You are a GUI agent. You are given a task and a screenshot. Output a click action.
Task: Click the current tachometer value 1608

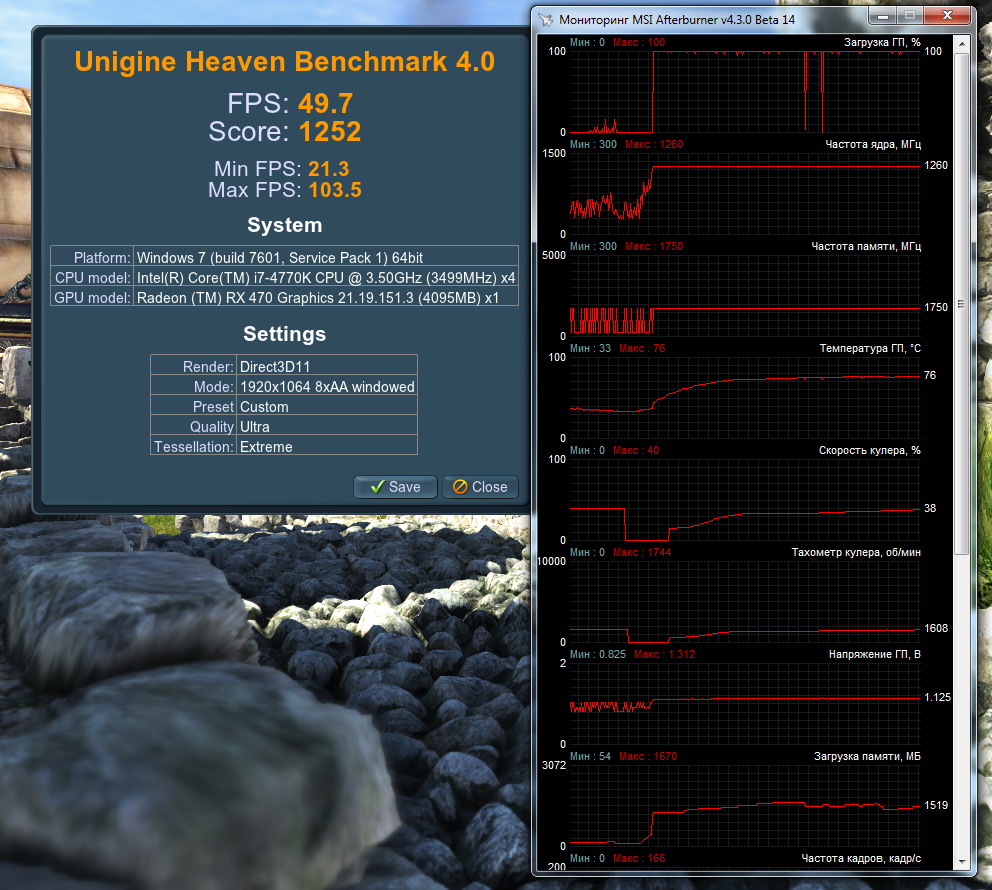tap(936, 628)
